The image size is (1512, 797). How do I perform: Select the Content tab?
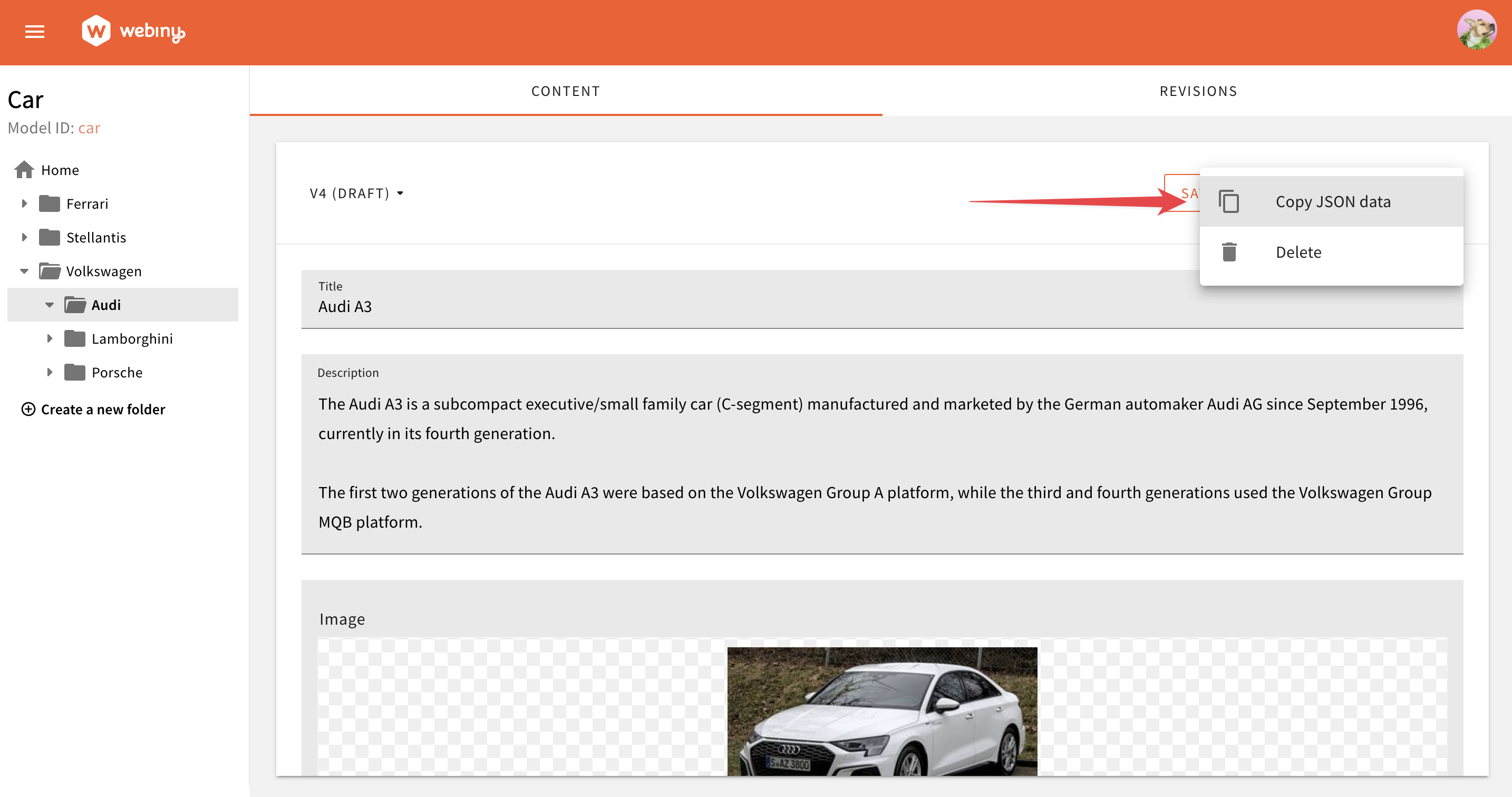(565, 91)
